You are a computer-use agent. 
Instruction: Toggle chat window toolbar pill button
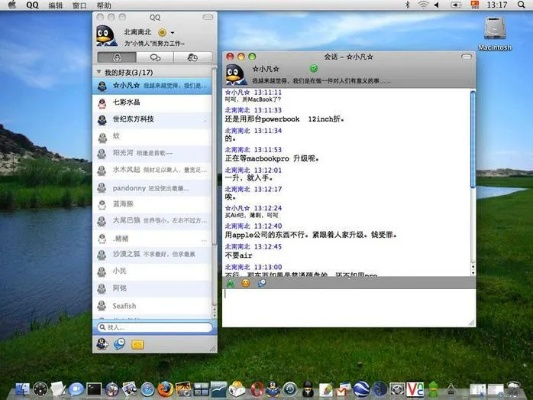466,57
